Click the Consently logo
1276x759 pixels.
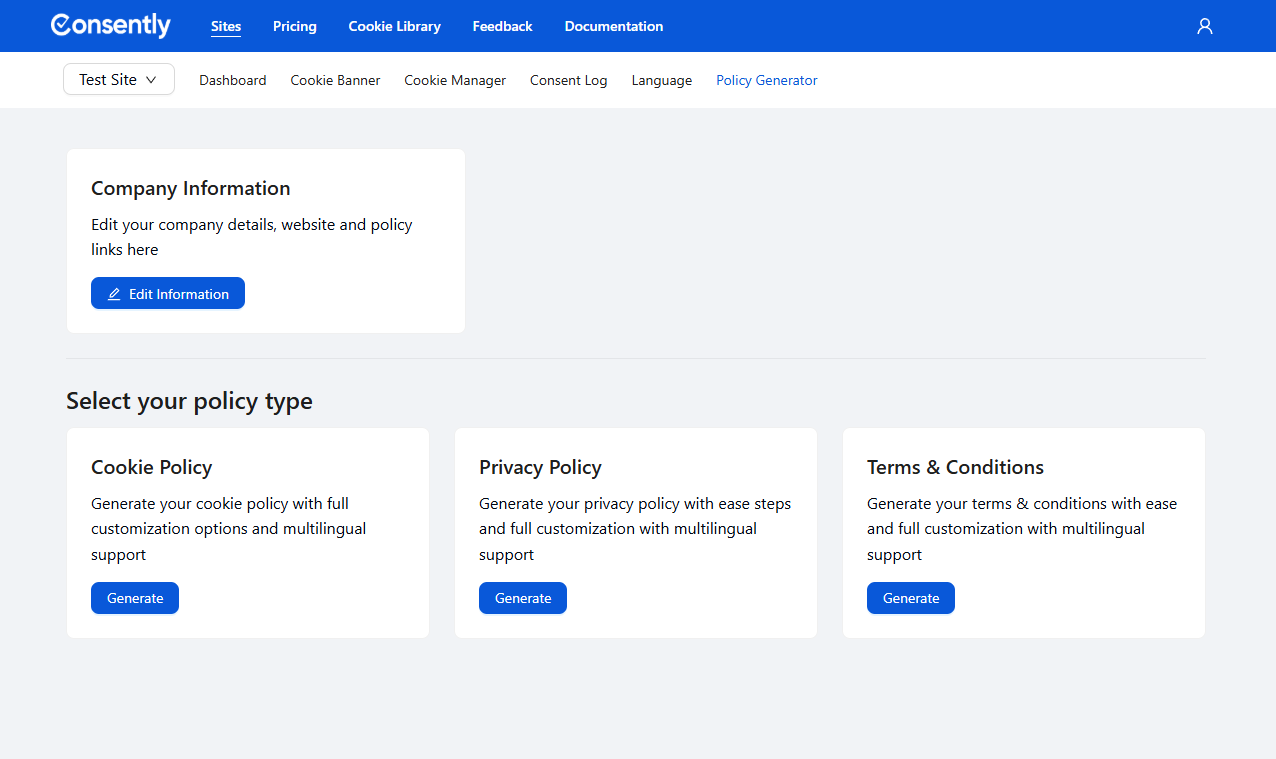click(111, 26)
